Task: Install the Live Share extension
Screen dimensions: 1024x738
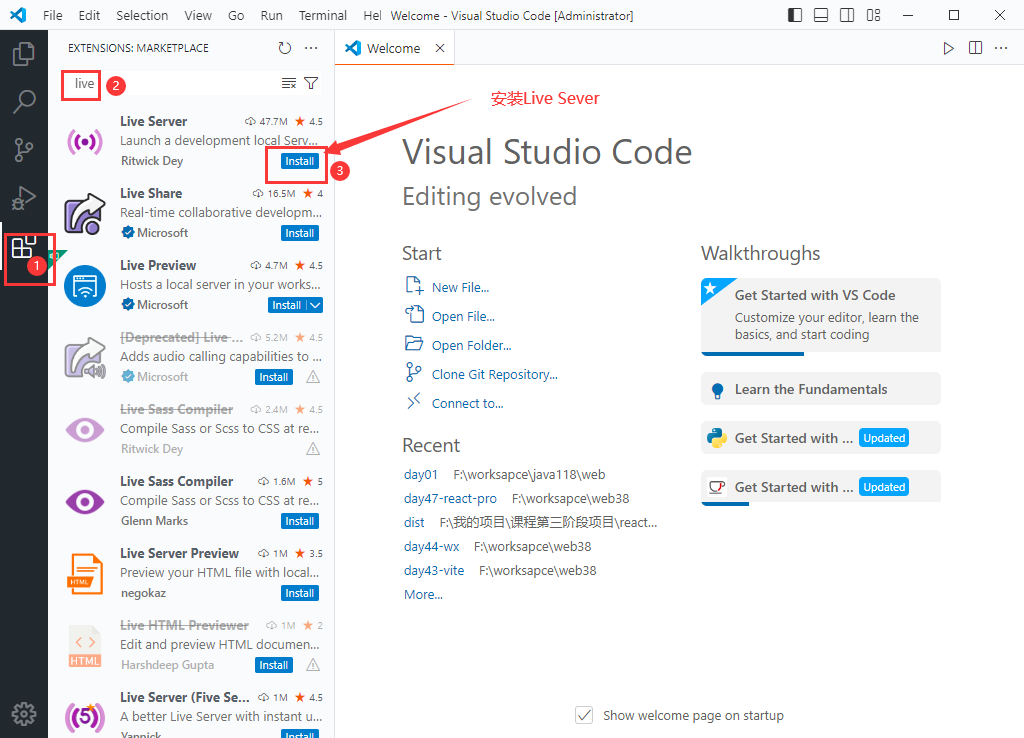Action: pos(300,233)
